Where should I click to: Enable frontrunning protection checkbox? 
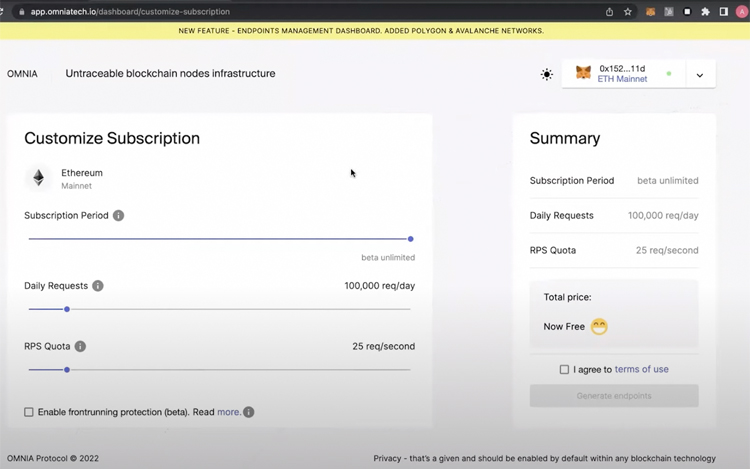tap(29, 412)
